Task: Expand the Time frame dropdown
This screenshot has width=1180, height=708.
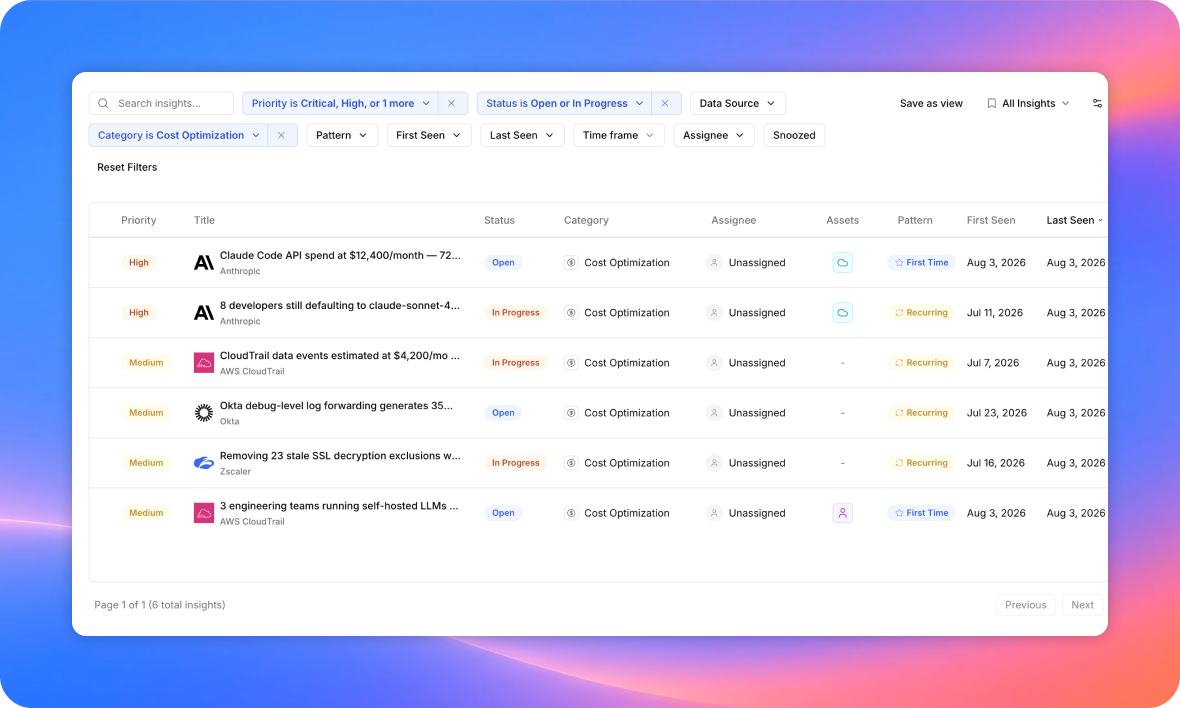Action: [x=619, y=135]
